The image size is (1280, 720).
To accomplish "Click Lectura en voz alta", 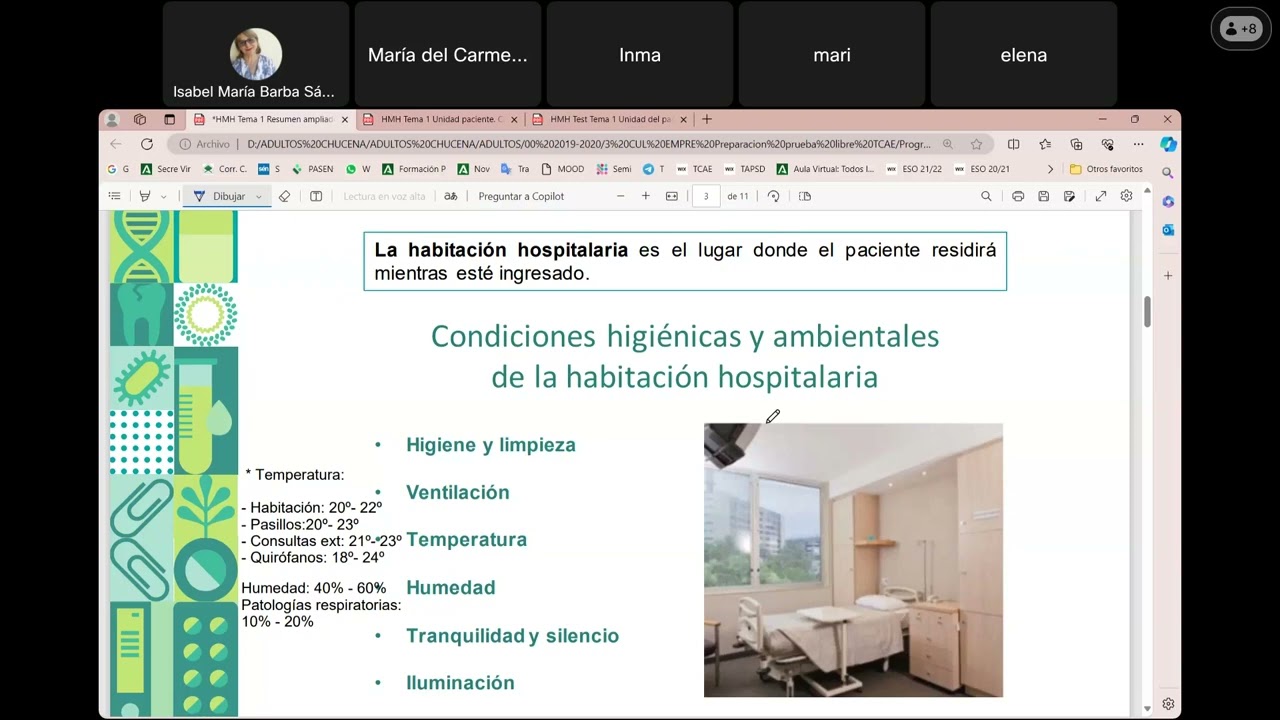I will (384, 196).
